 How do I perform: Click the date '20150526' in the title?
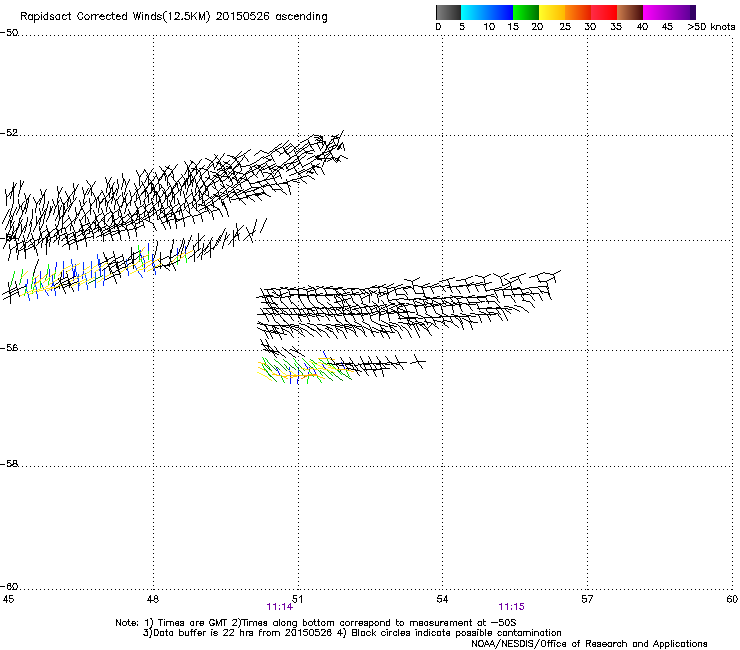point(243,17)
